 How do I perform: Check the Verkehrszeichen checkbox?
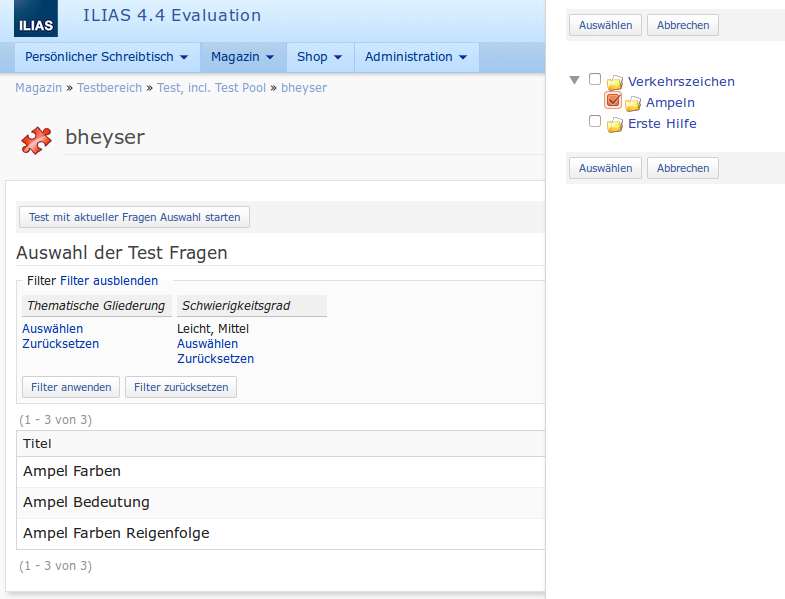click(595, 79)
